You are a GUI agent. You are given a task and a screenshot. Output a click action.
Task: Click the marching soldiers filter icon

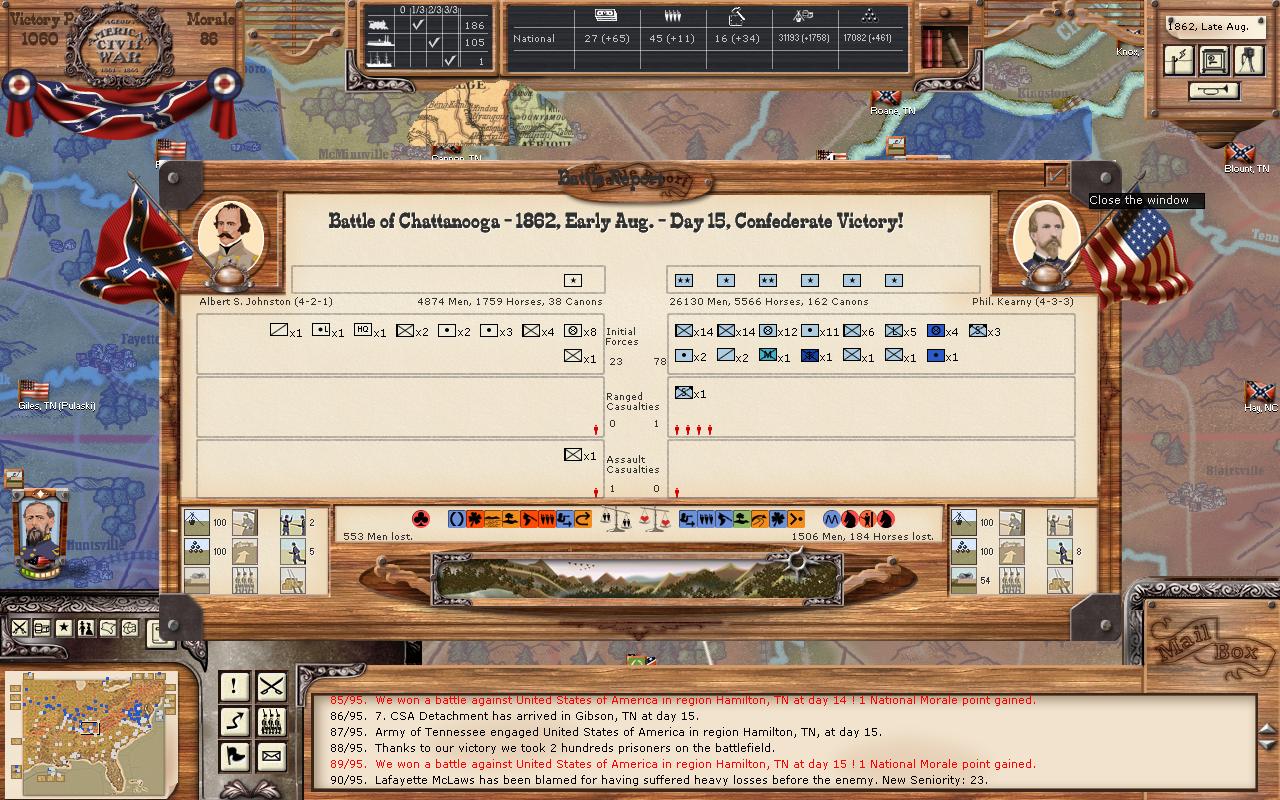[x=271, y=721]
